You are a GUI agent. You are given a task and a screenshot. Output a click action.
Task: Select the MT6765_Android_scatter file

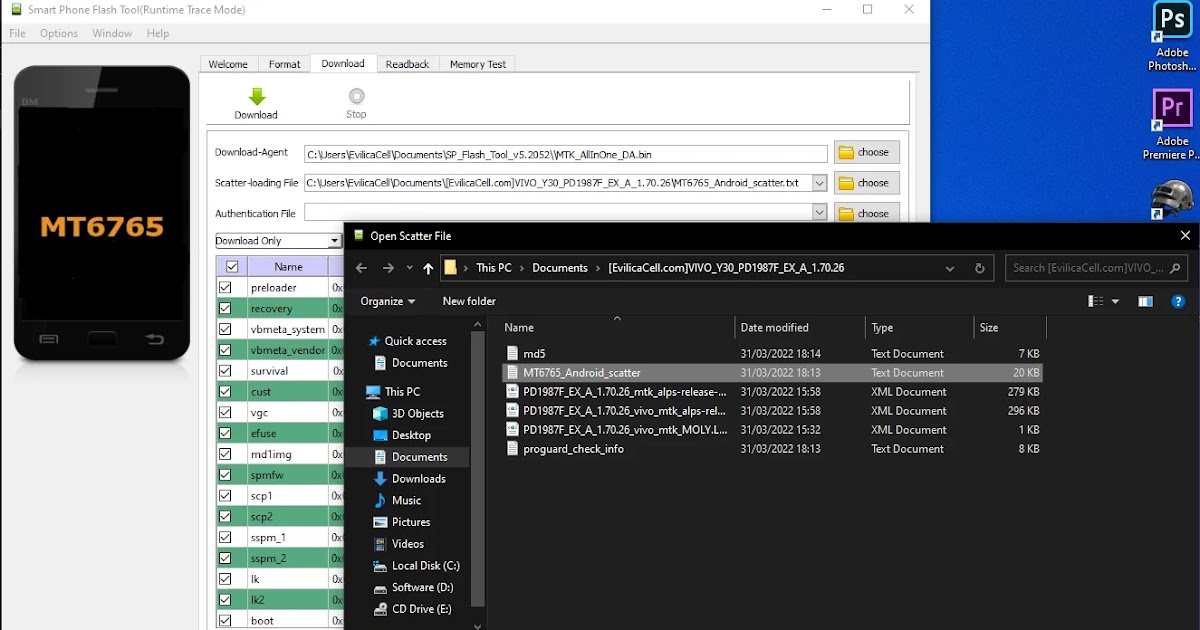point(581,373)
